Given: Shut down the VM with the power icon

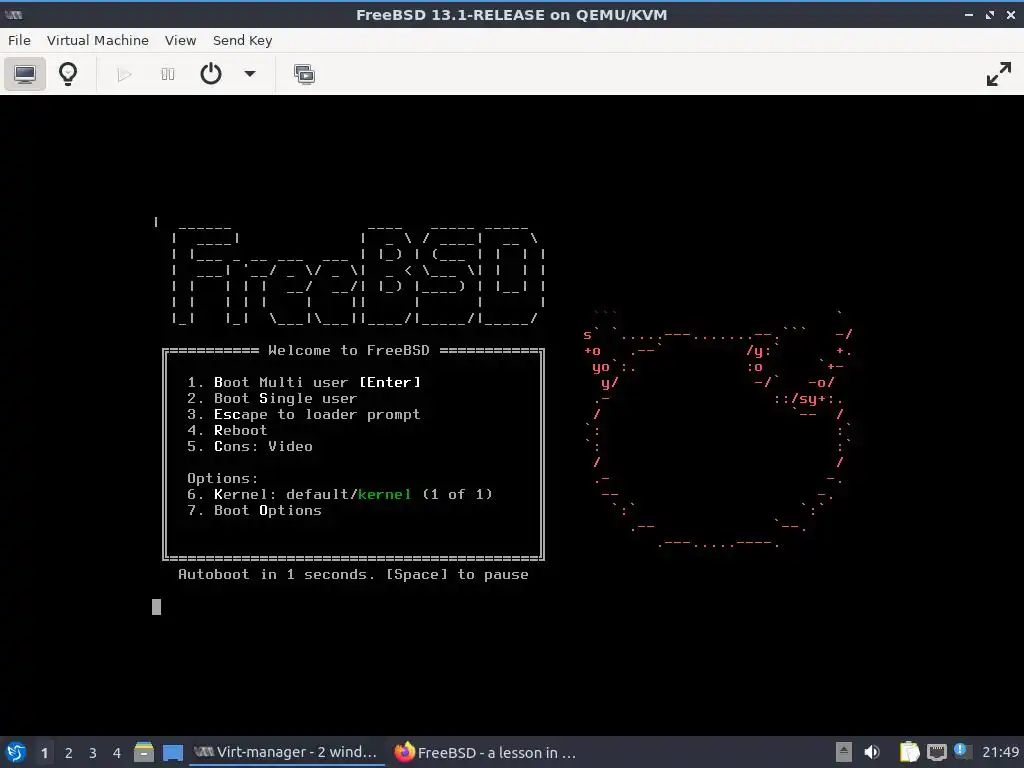Looking at the screenshot, I should (210, 74).
